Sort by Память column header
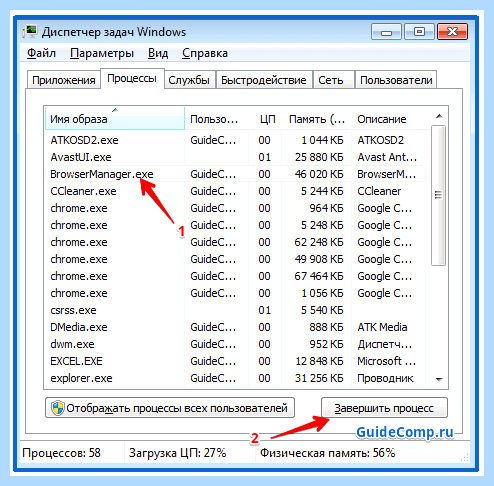The height and width of the screenshot is (486, 494). [317, 119]
